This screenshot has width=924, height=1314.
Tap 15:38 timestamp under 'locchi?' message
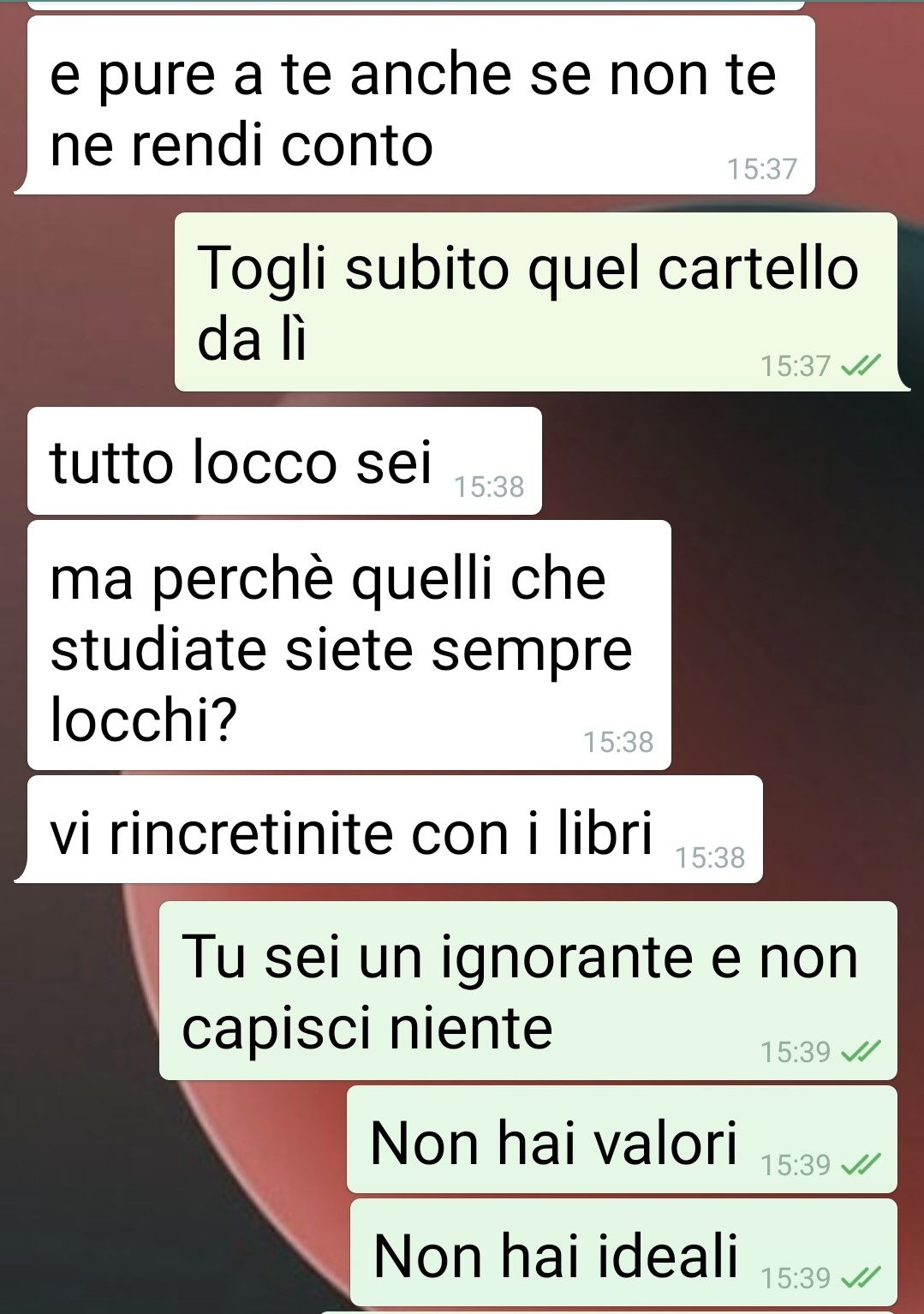618,742
